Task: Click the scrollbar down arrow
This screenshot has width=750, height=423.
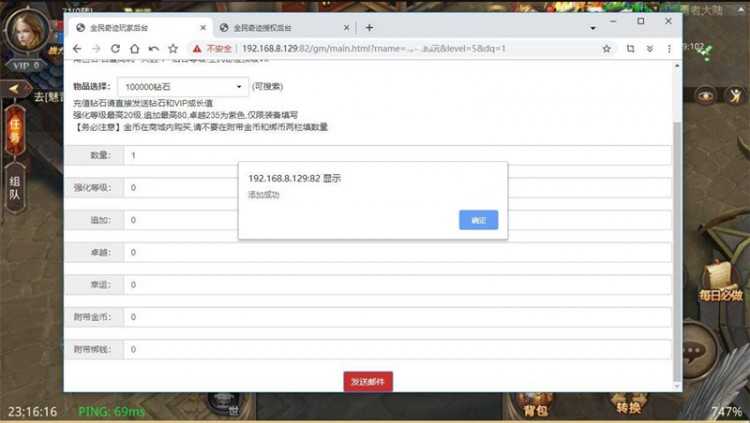Action: [x=677, y=386]
